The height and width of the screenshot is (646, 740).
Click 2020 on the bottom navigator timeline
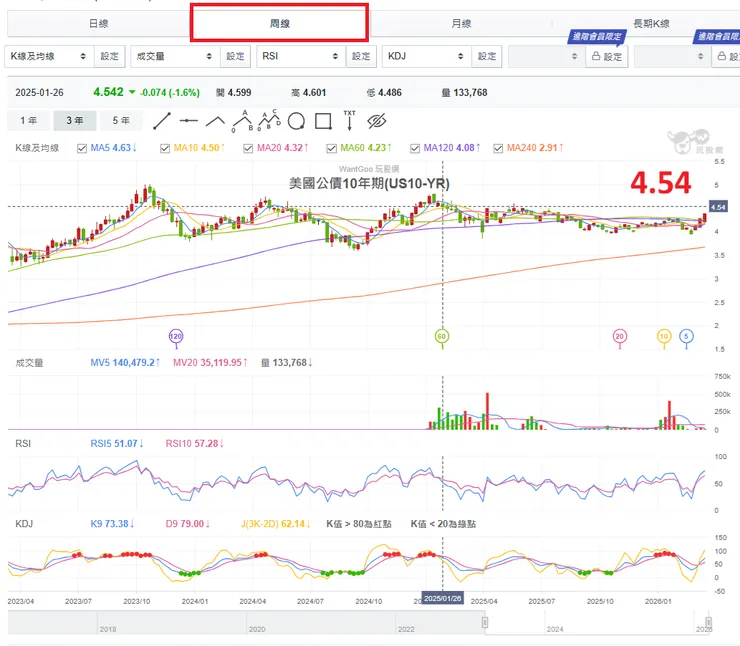(x=257, y=629)
